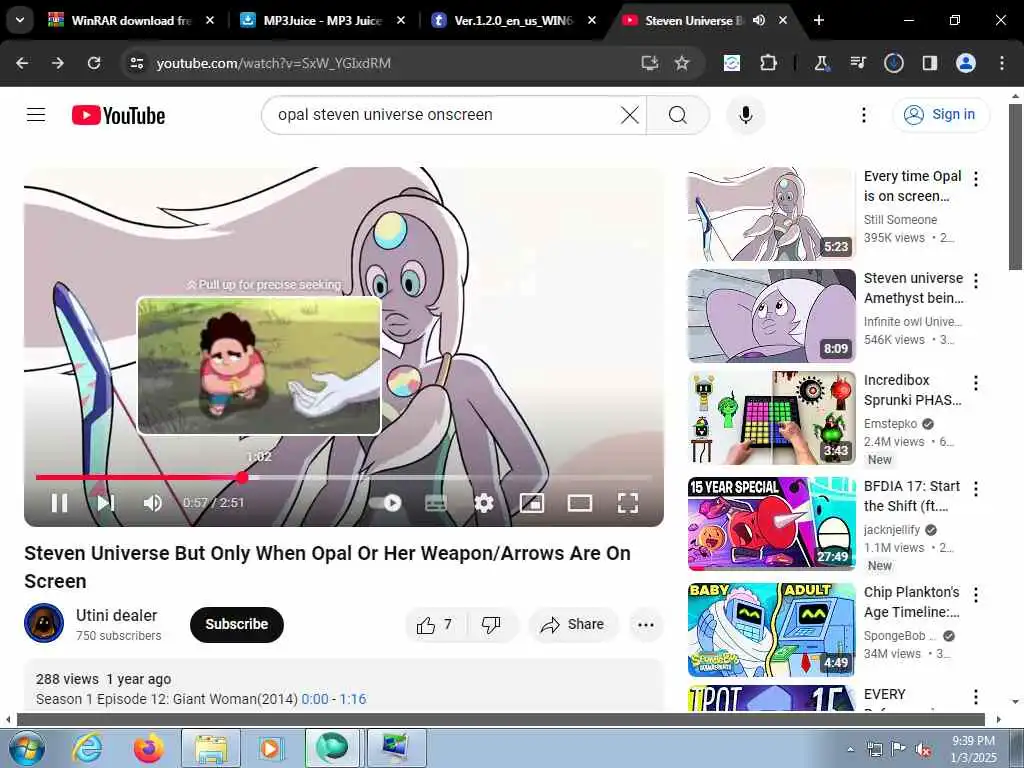
Task: Open media controls icon in toolbar
Action: [857, 63]
